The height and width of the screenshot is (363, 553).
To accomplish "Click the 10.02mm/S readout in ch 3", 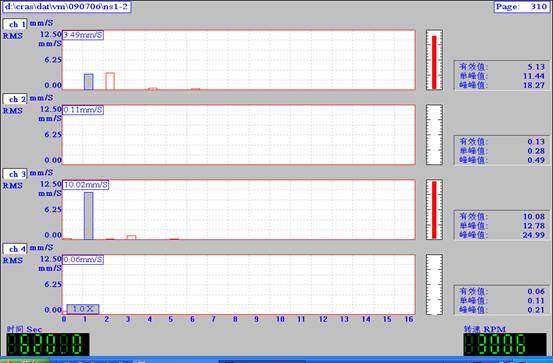I will (x=85, y=185).
